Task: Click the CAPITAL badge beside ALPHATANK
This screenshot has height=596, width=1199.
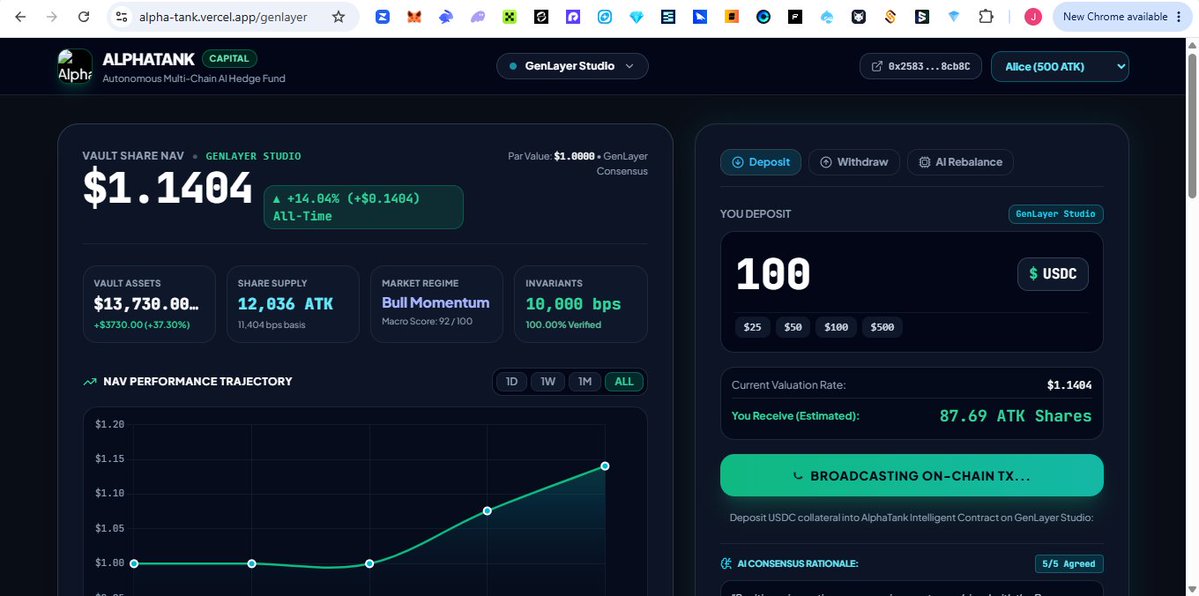Action: [229, 58]
